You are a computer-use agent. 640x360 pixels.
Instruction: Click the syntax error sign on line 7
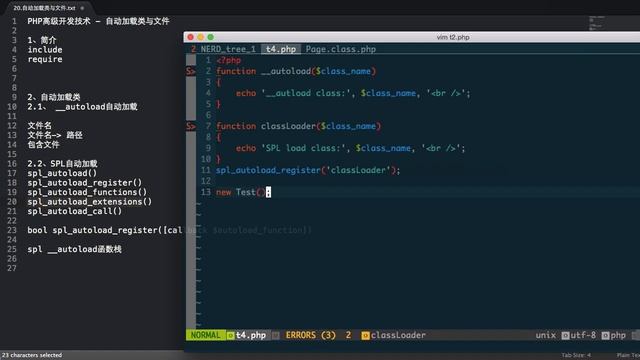point(191,126)
